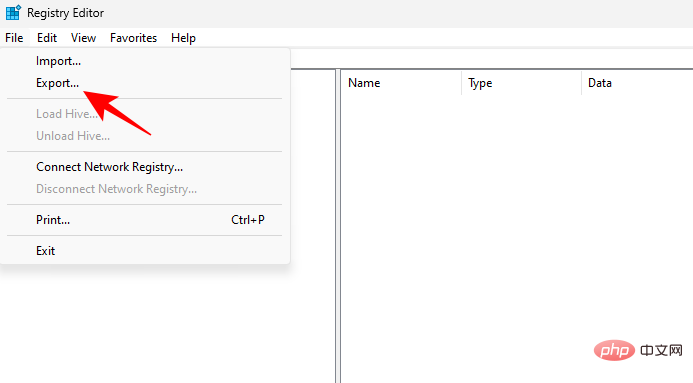Select Load Hive... menu entry
693x383 pixels.
coord(145,114)
